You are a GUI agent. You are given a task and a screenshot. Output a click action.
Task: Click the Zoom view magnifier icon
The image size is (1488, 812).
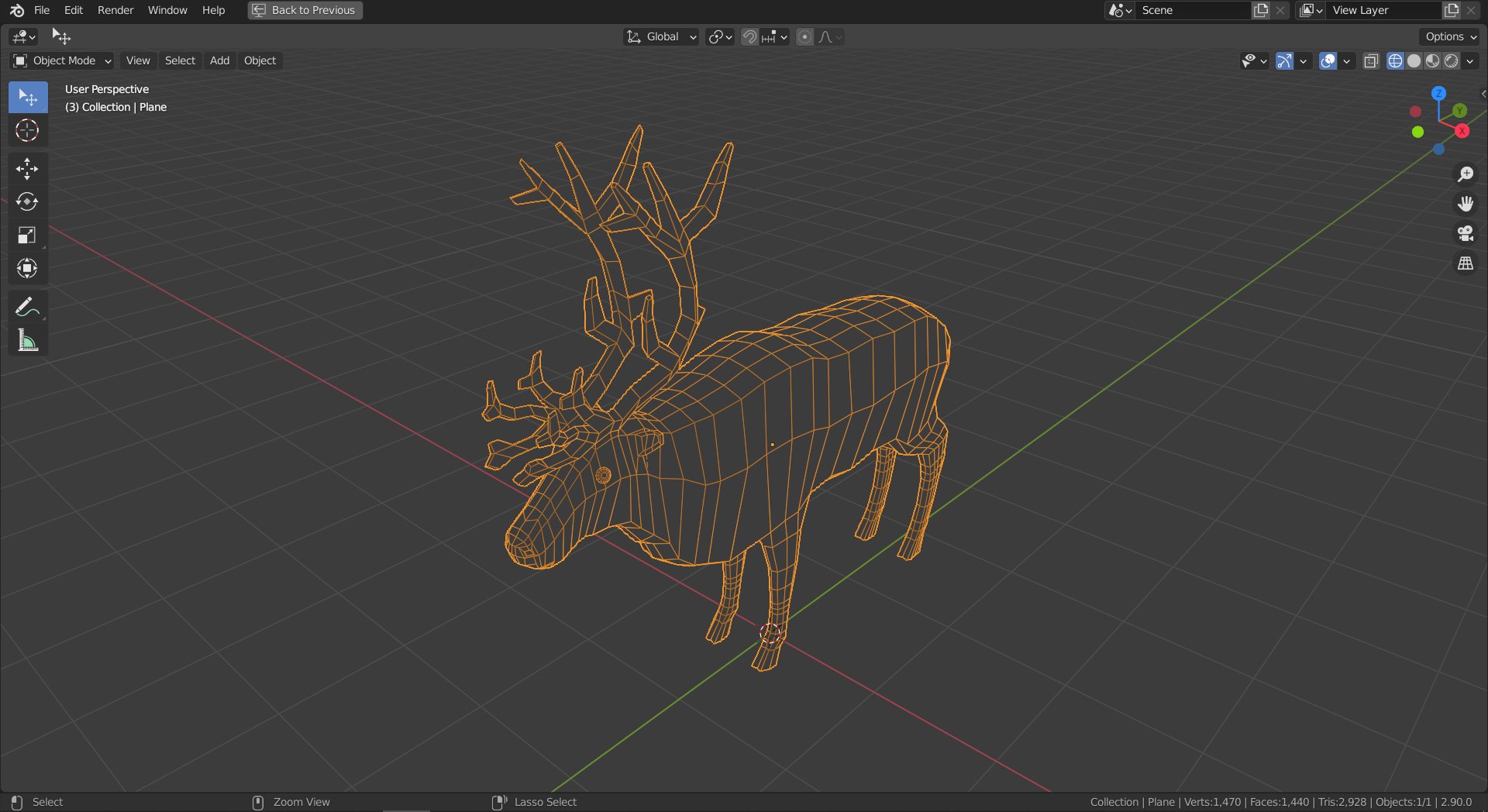tap(1465, 174)
